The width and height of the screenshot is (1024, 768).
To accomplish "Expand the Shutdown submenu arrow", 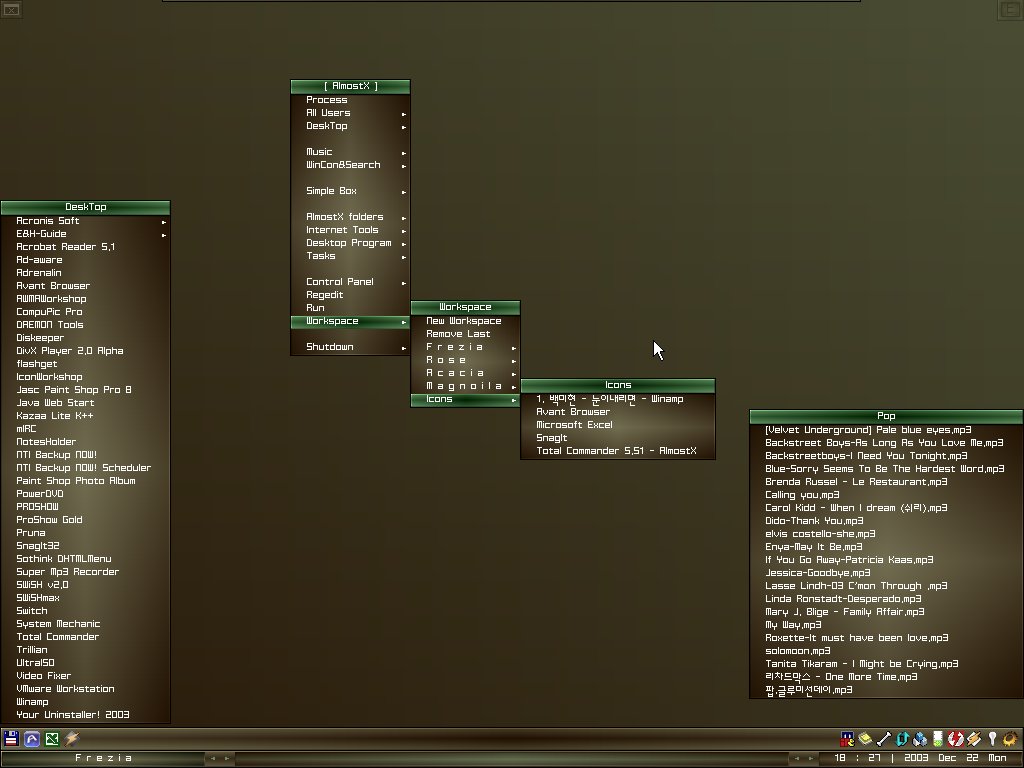I will click(404, 349).
